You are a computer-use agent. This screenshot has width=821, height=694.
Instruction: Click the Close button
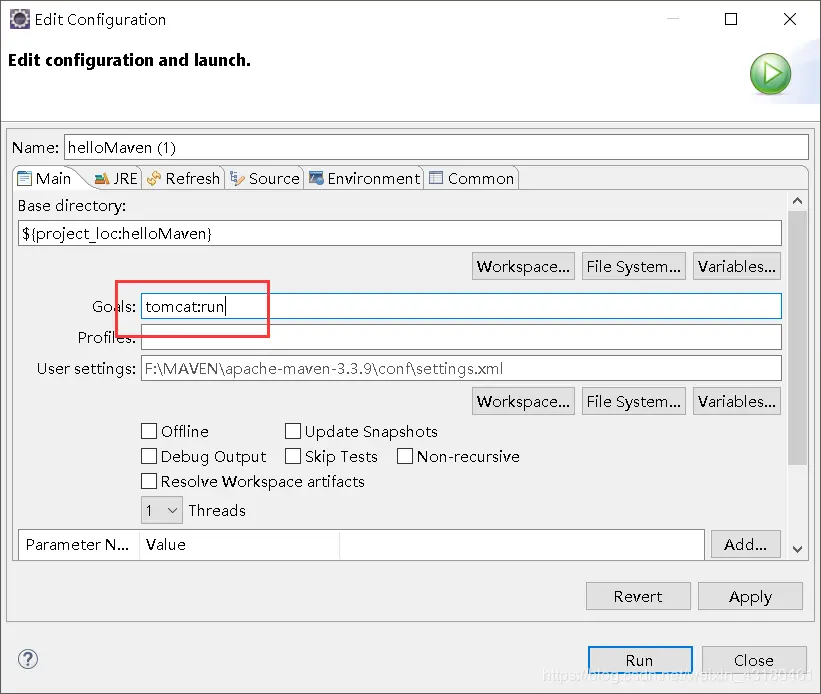(x=754, y=660)
